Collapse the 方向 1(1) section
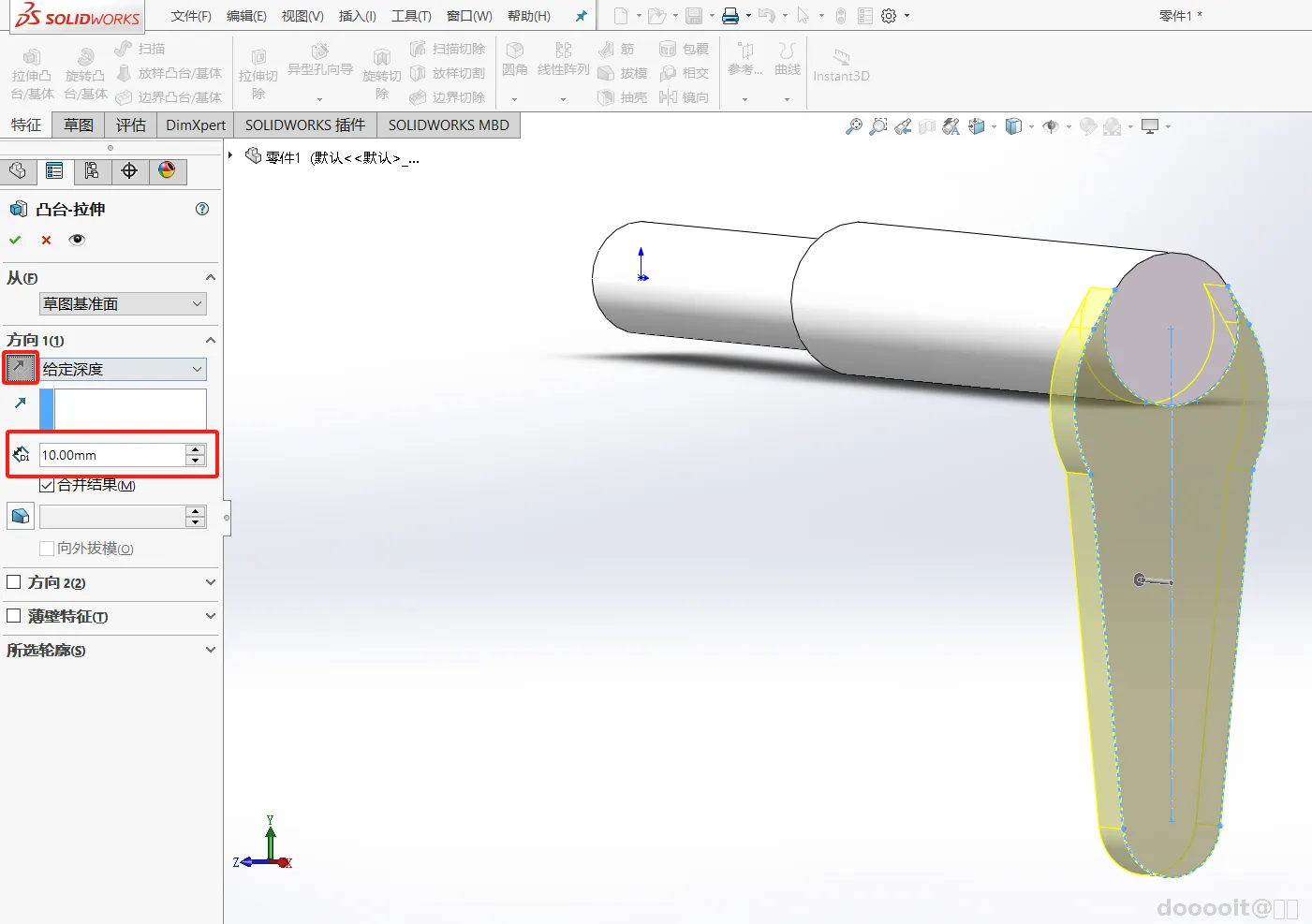 pos(210,340)
